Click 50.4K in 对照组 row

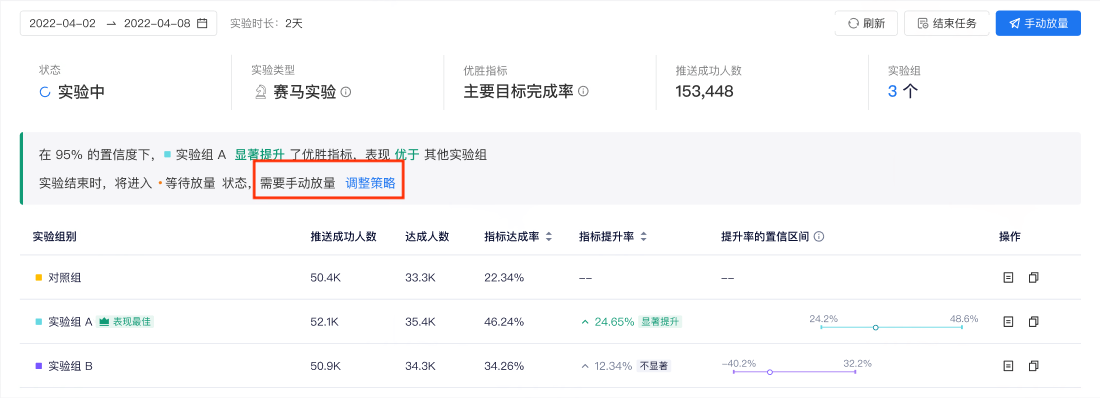click(x=326, y=278)
